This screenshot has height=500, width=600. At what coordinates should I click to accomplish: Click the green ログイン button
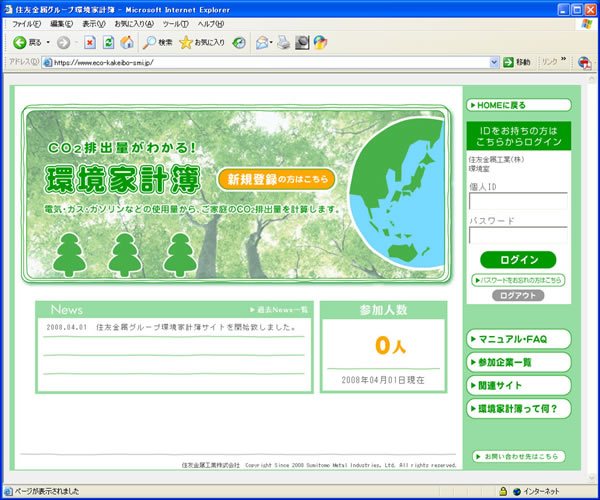coord(518,260)
